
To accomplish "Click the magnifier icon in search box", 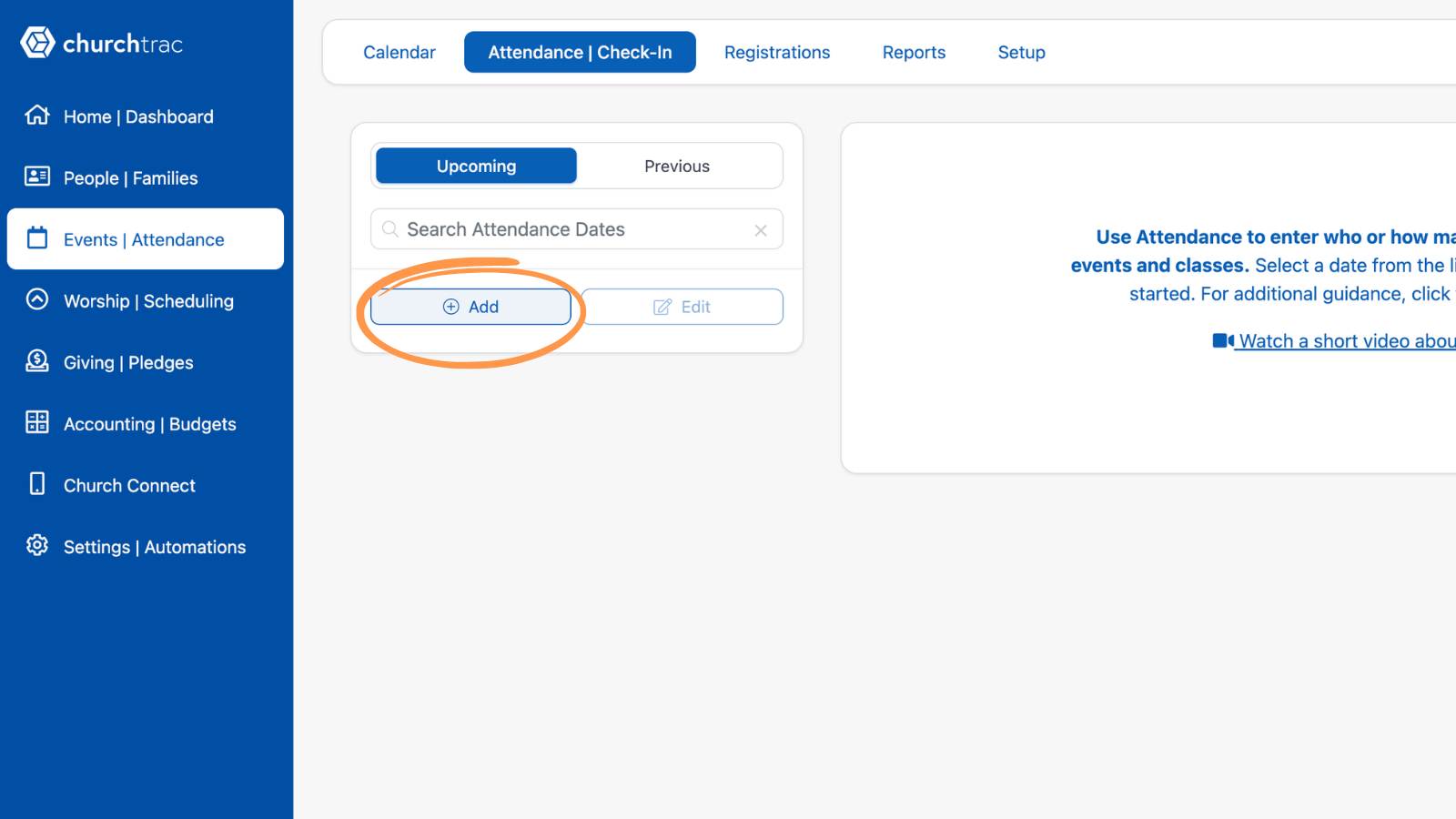I will (390, 229).
